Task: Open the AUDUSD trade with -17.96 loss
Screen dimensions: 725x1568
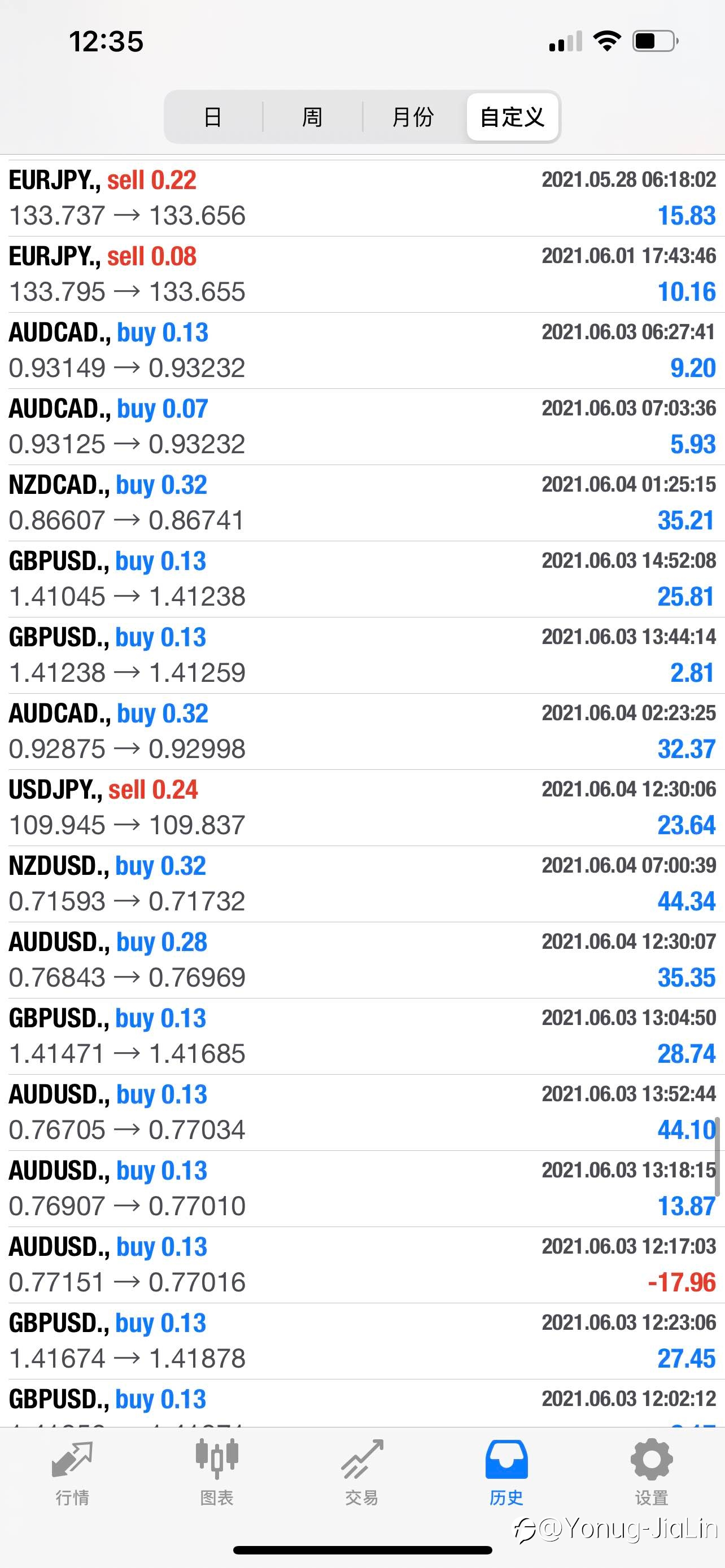Action: pos(362,1264)
